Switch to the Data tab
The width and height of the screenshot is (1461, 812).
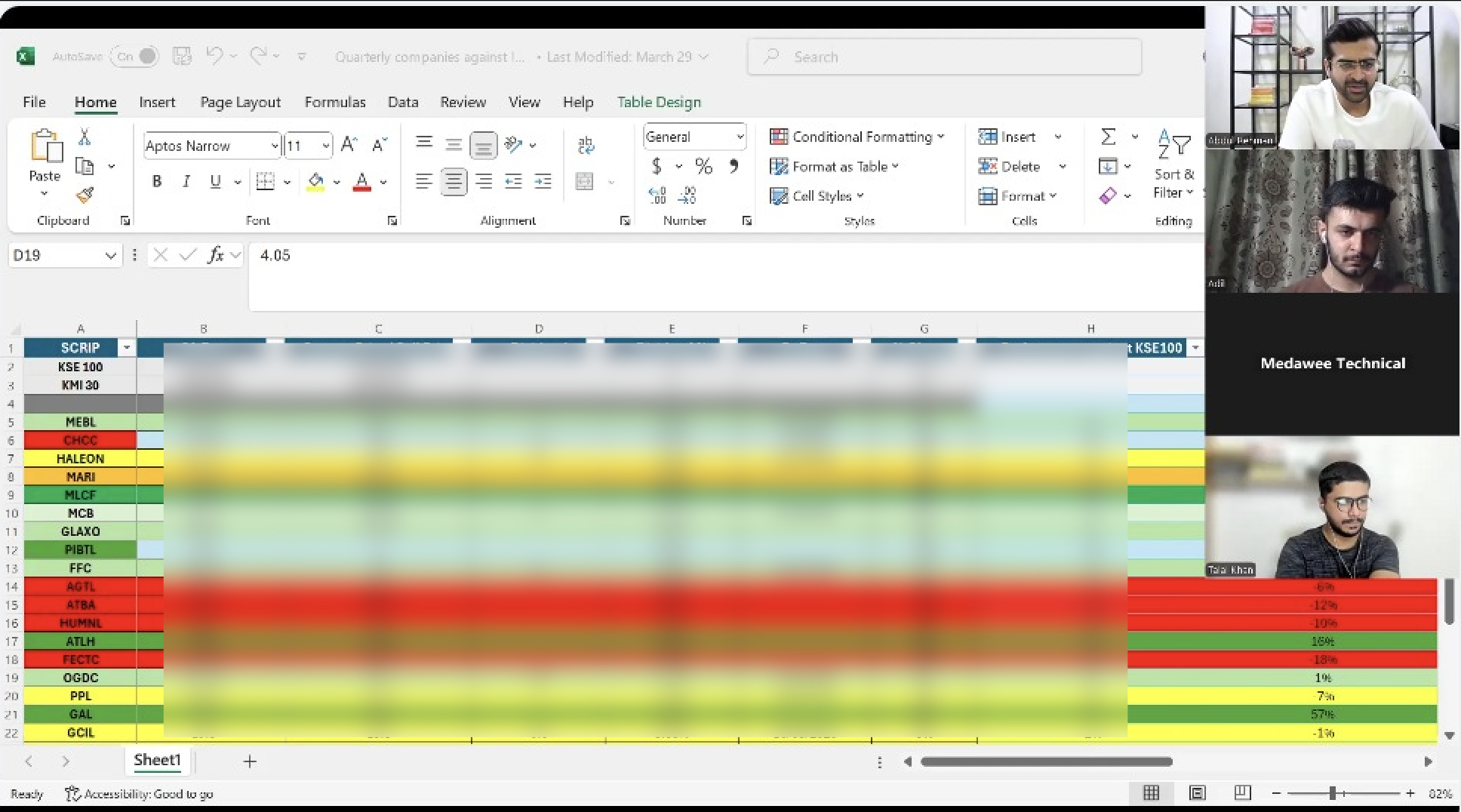[x=403, y=102]
